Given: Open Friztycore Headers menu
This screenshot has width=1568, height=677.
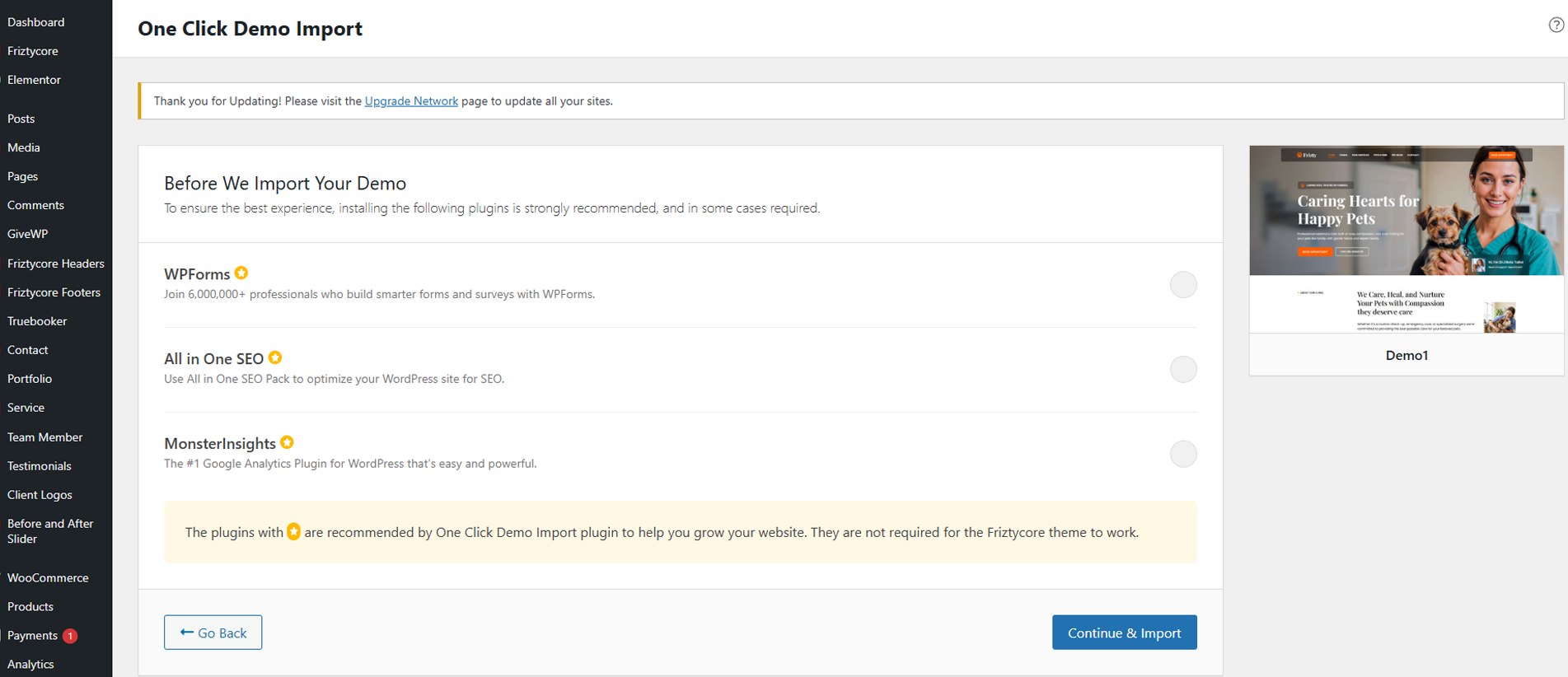Looking at the screenshot, I should (56, 264).
